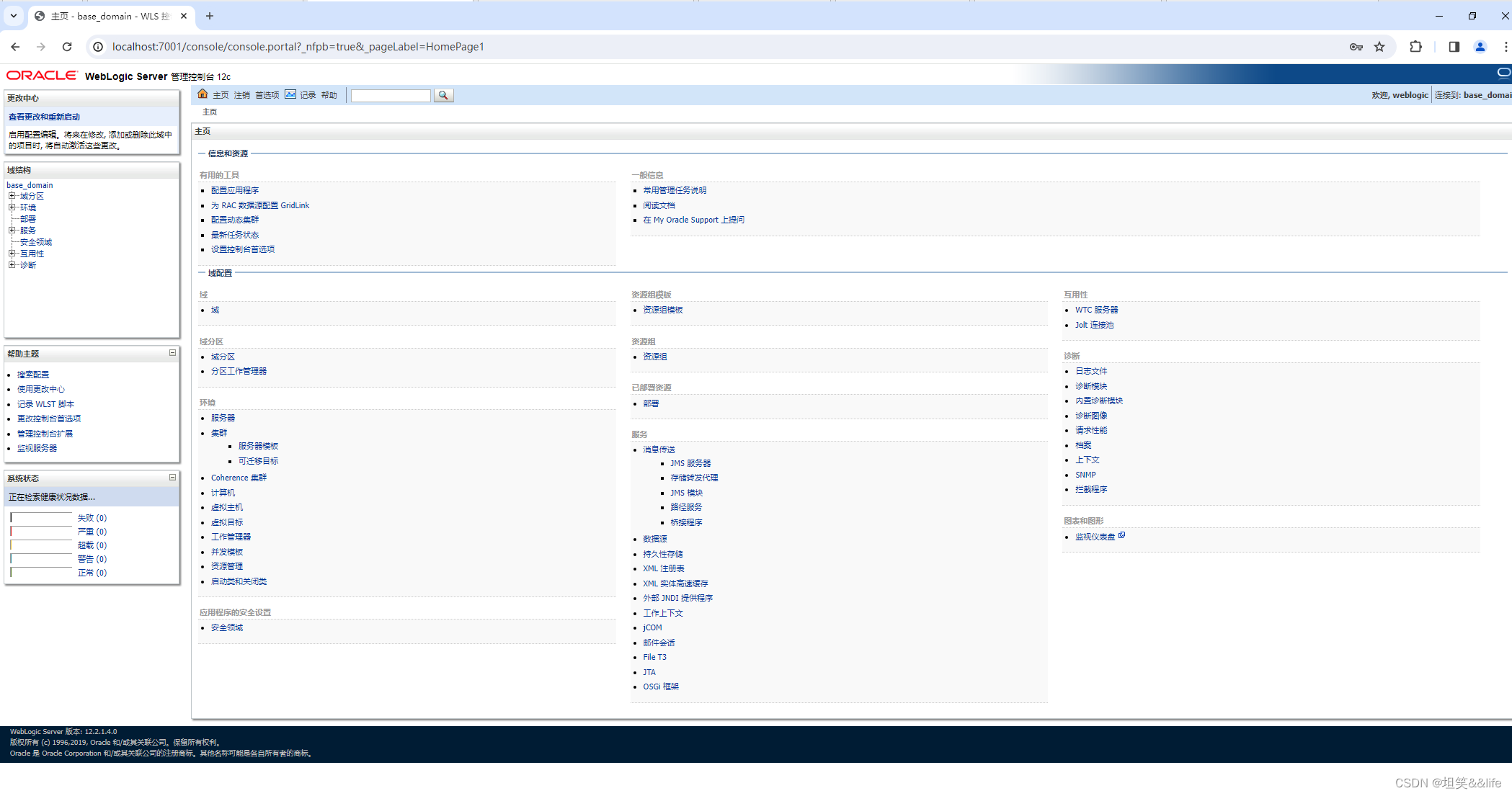Screen dimensions: 1512x796
Task: Open the 配置应用程序 link
Action: point(235,190)
